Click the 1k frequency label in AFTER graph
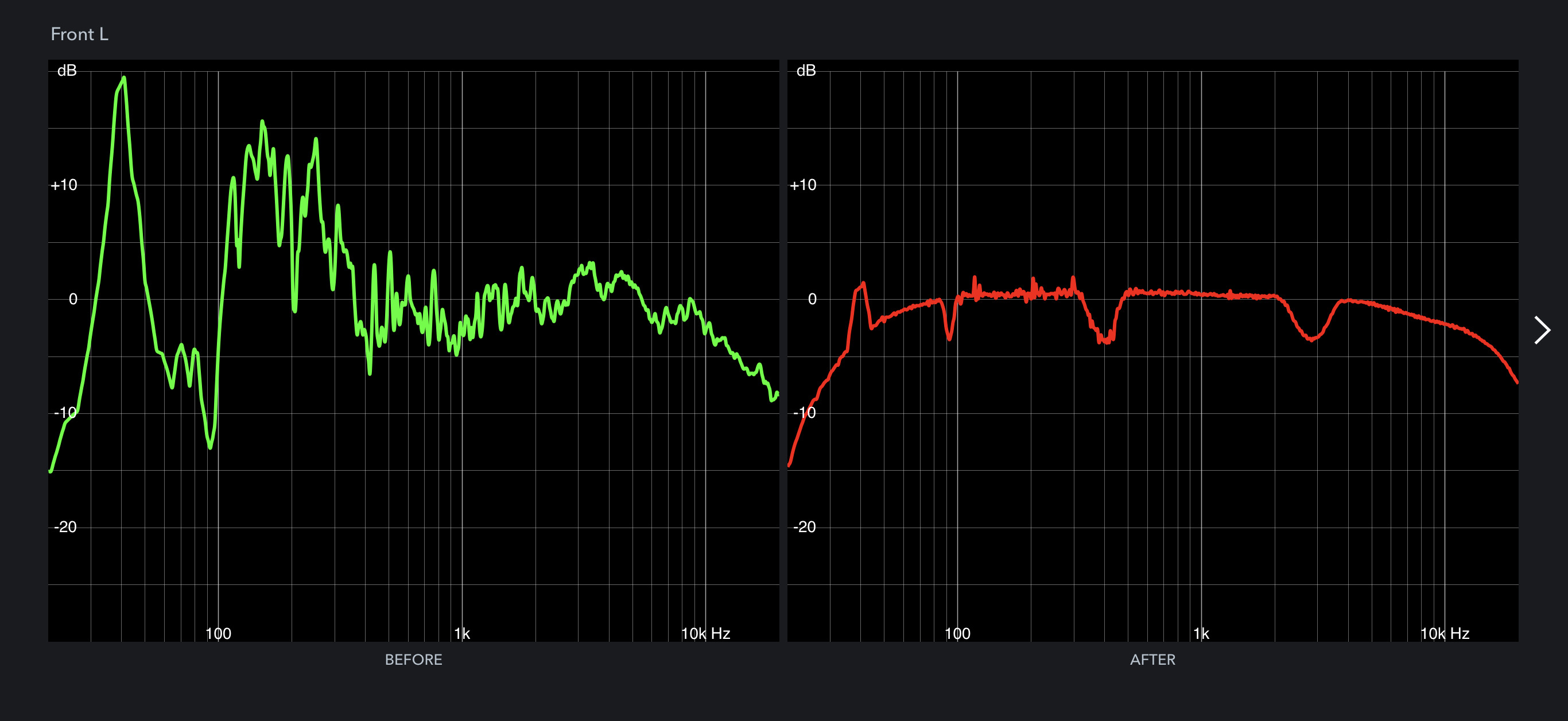Image resolution: width=1568 pixels, height=721 pixels. click(1201, 633)
